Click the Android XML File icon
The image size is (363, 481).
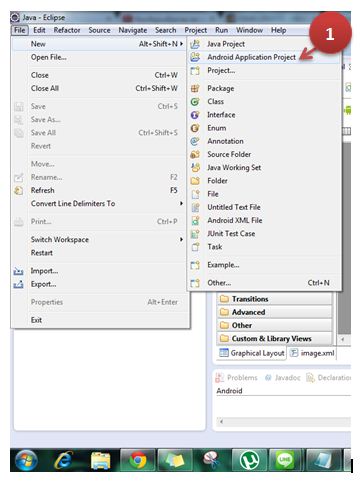click(195, 221)
